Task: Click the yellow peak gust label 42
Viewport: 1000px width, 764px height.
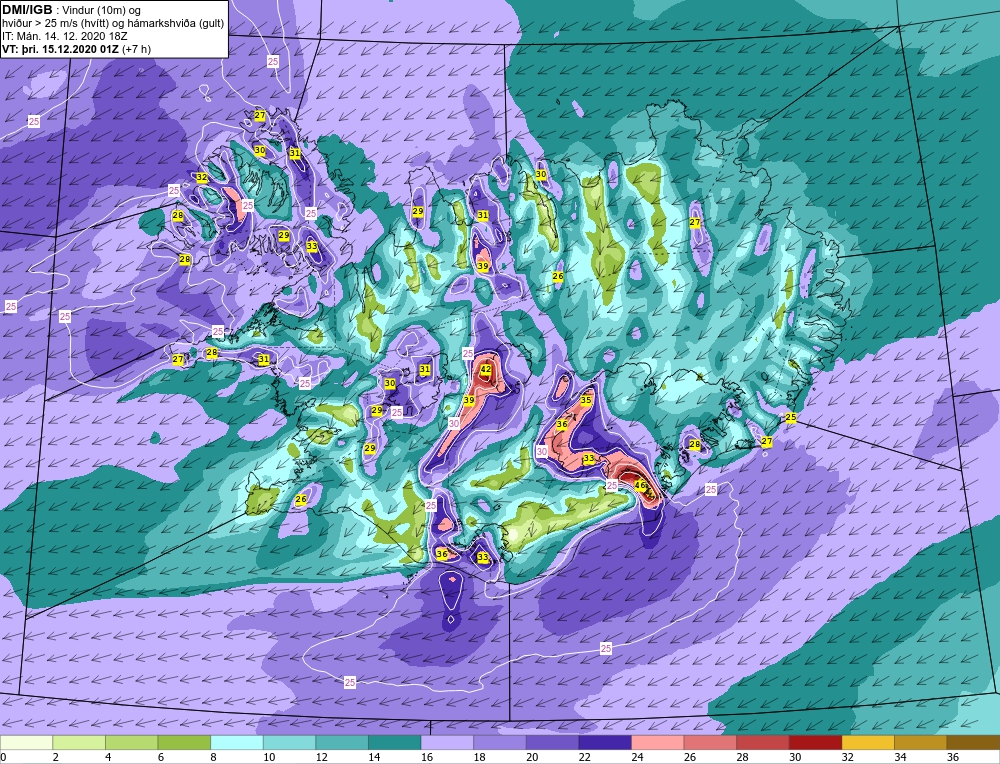Action: [486, 369]
